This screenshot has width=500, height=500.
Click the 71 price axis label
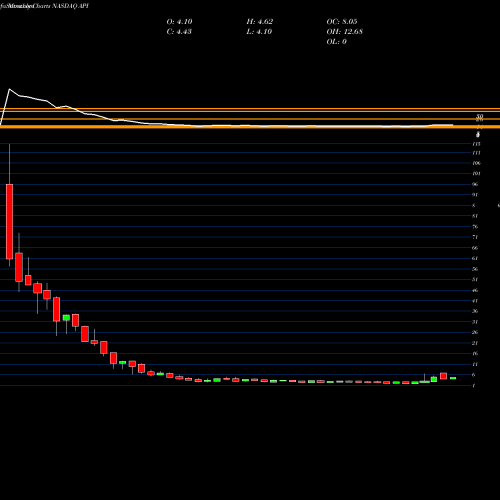[x=475, y=237]
